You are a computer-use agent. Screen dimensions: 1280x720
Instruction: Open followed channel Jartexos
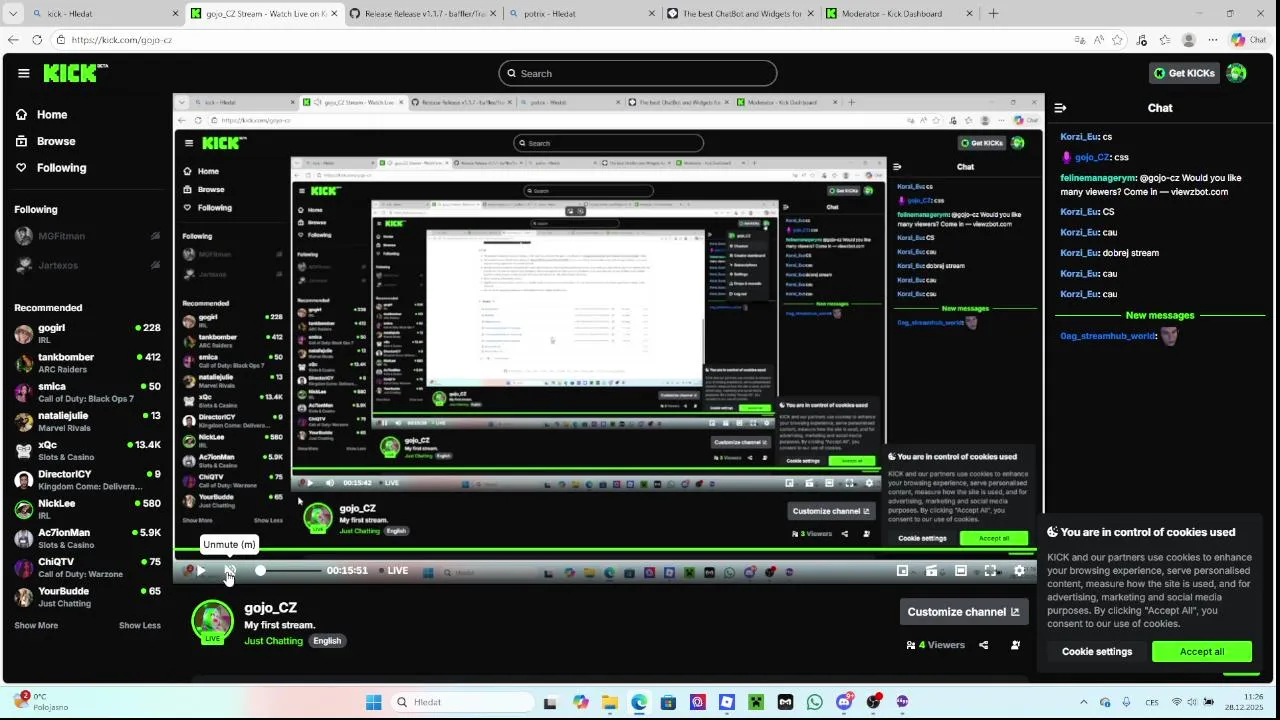point(87,265)
